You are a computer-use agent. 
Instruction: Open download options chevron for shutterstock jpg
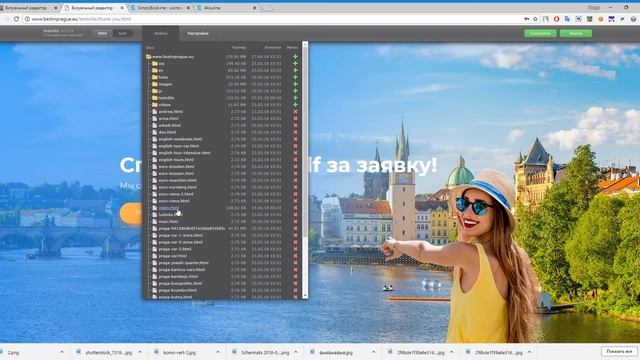[140, 352]
